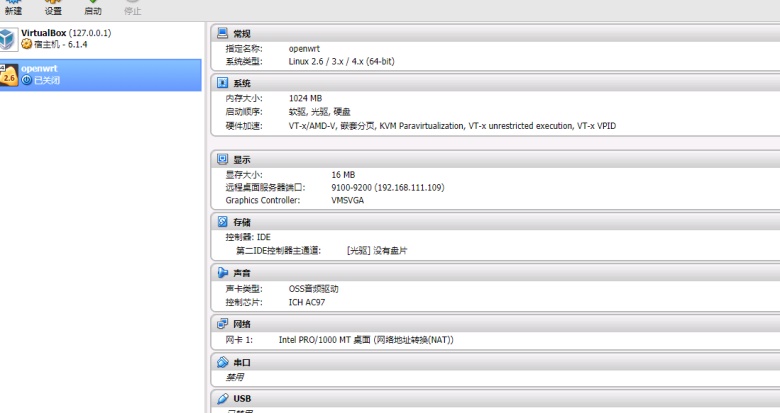This screenshot has height=413, width=780.
Task: Click the name value openwrt
Action: coord(304,49)
